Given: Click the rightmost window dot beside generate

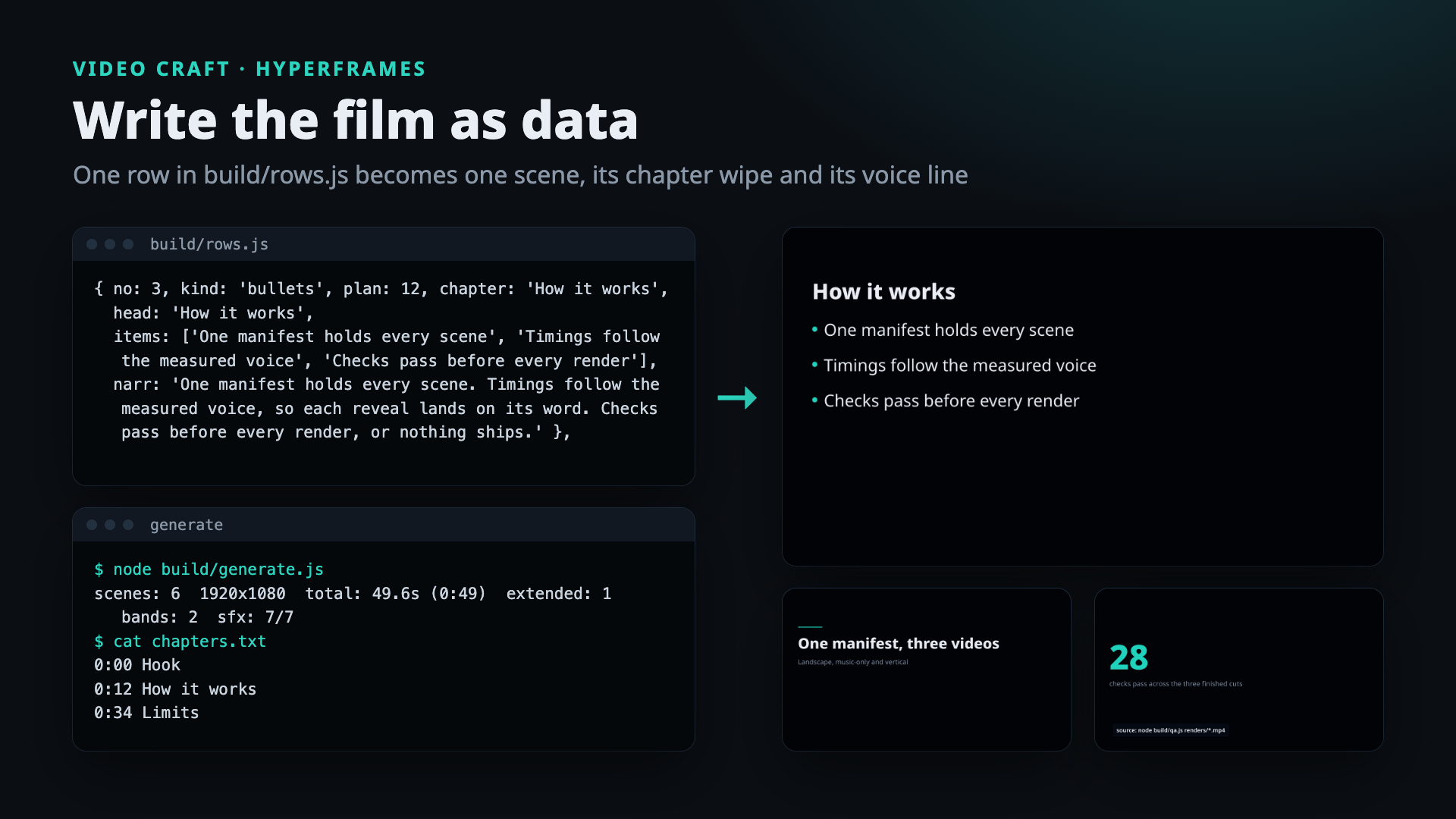Looking at the screenshot, I should pyautogui.click(x=128, y=525).
